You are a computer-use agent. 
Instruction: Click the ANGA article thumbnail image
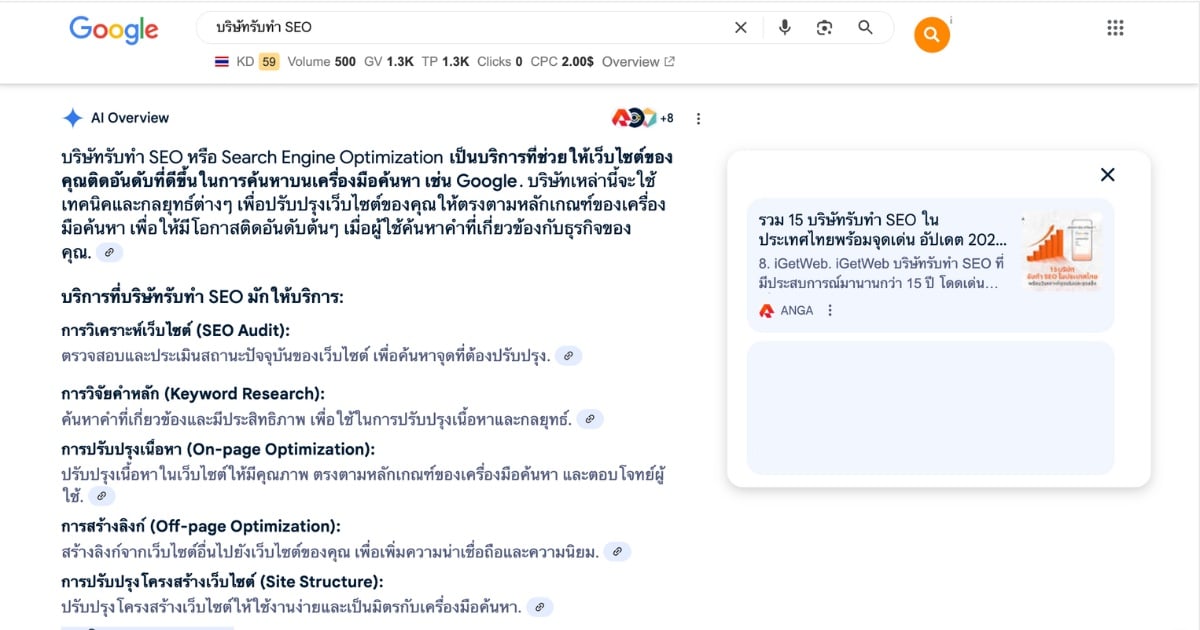tap(1061, 252)
